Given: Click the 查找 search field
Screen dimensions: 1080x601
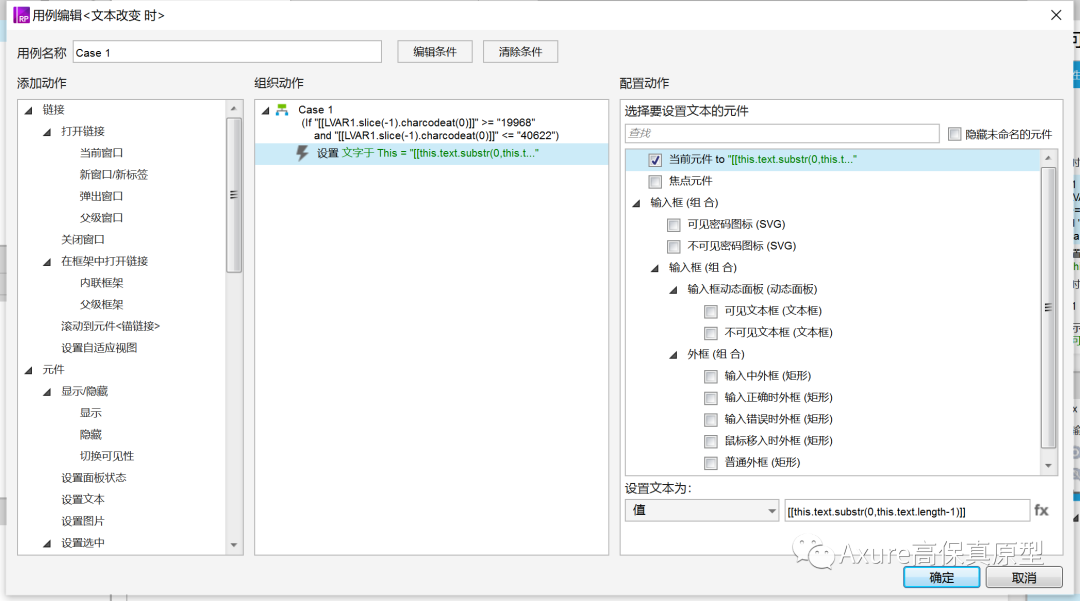Looking at the screenshot, I should (782, 134).
